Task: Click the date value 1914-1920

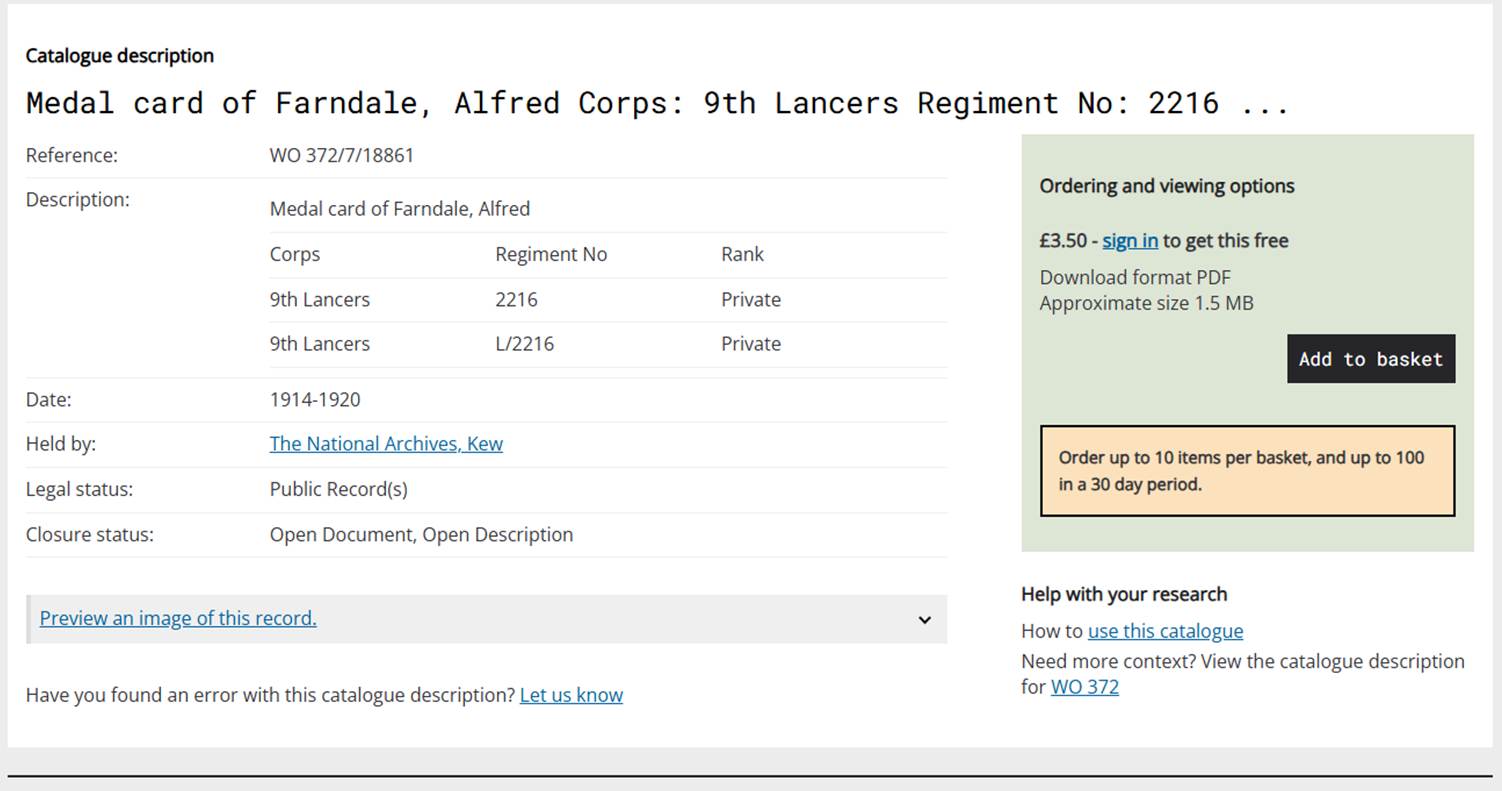Action: coord(315,399)
